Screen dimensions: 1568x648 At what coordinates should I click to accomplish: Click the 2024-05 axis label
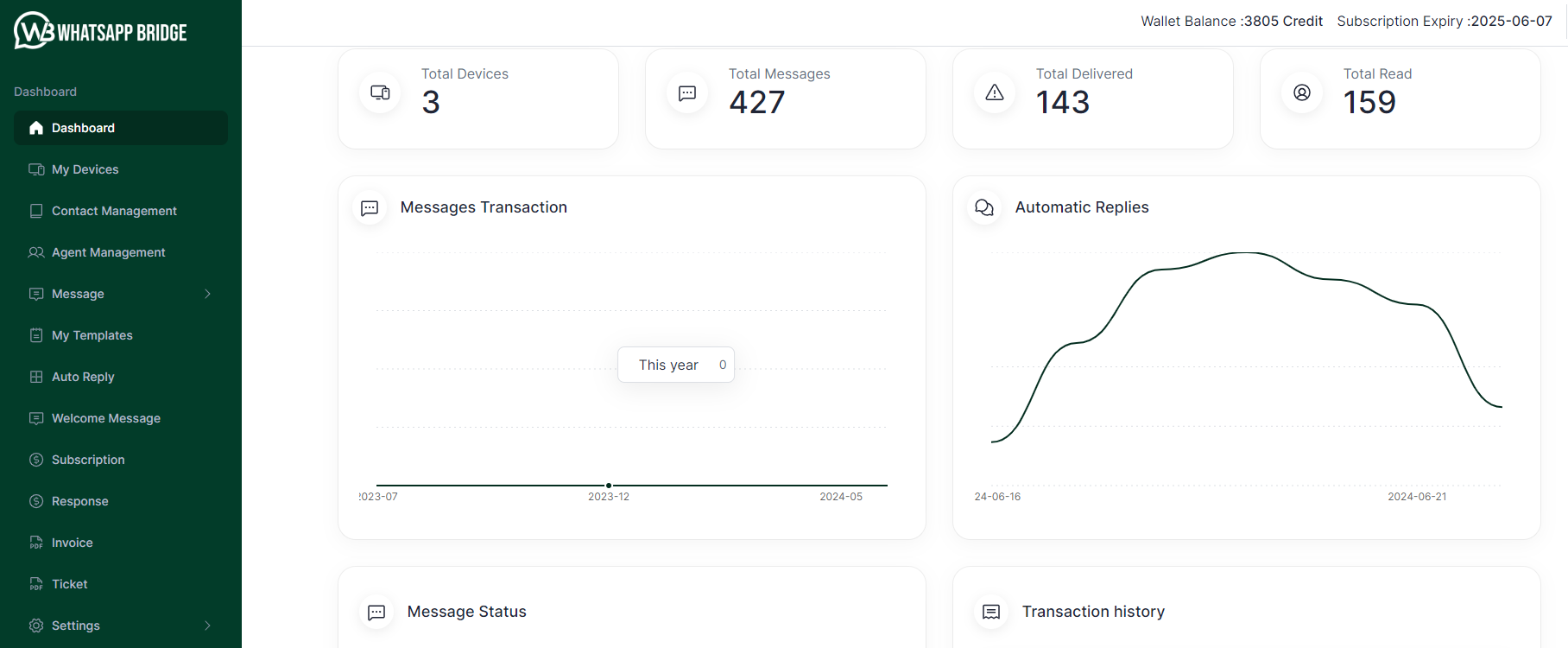[841, 497]
